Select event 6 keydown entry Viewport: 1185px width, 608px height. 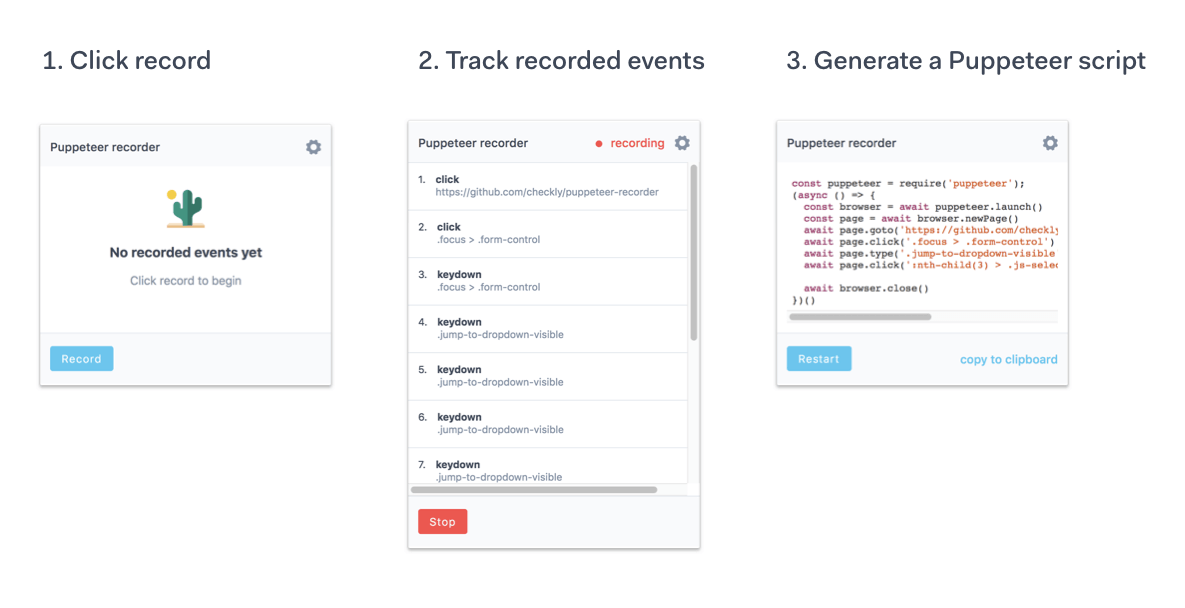(548, 424)
